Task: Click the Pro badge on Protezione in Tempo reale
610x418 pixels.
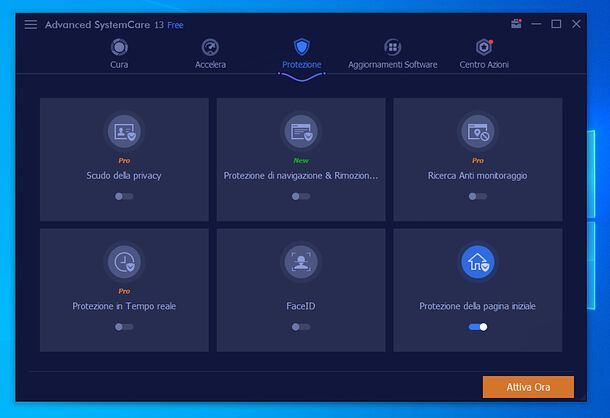Action: pyautogui.click(x=124, y=291)
